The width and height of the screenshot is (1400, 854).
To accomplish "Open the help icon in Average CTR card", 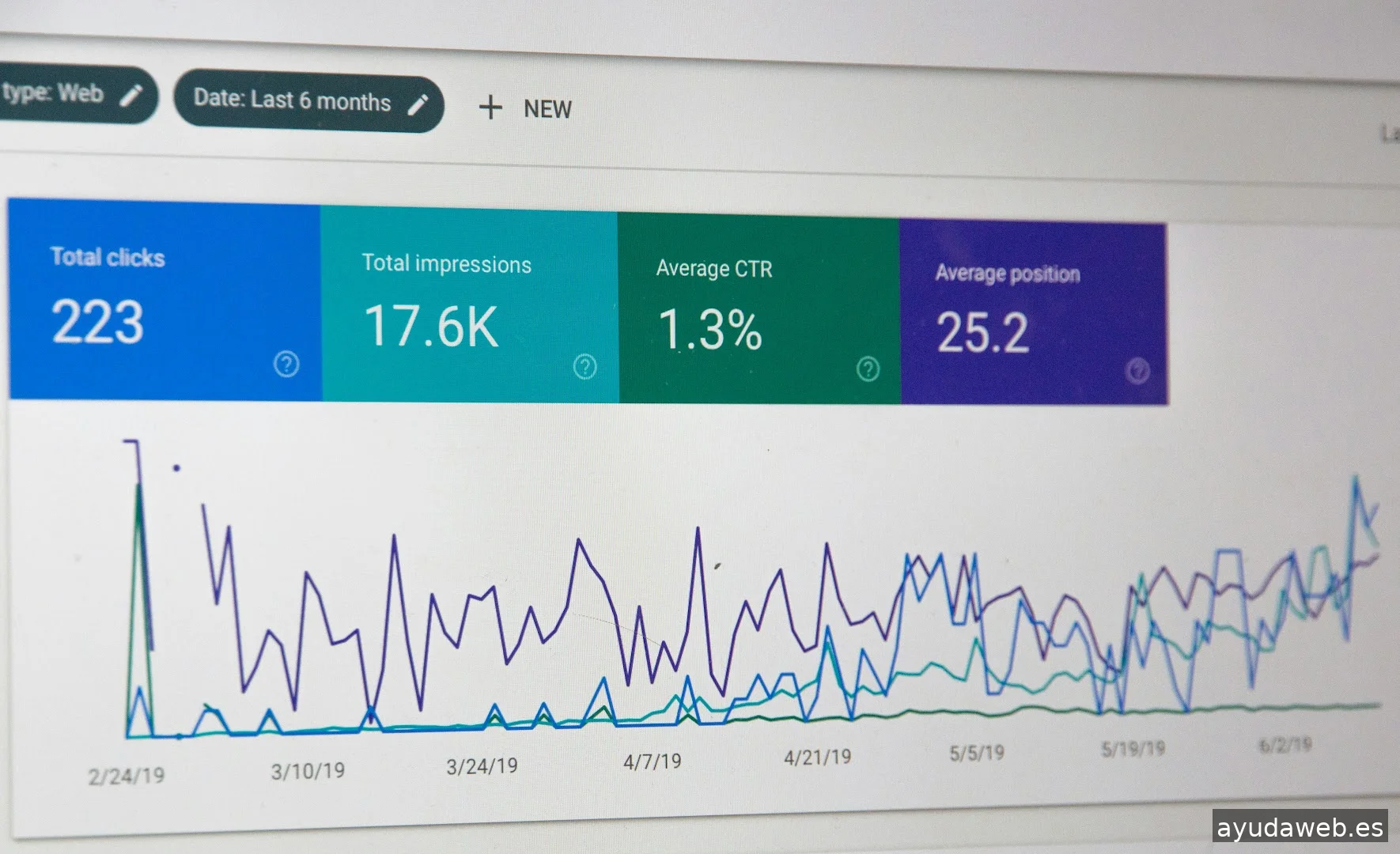I will tap(868, 369).
